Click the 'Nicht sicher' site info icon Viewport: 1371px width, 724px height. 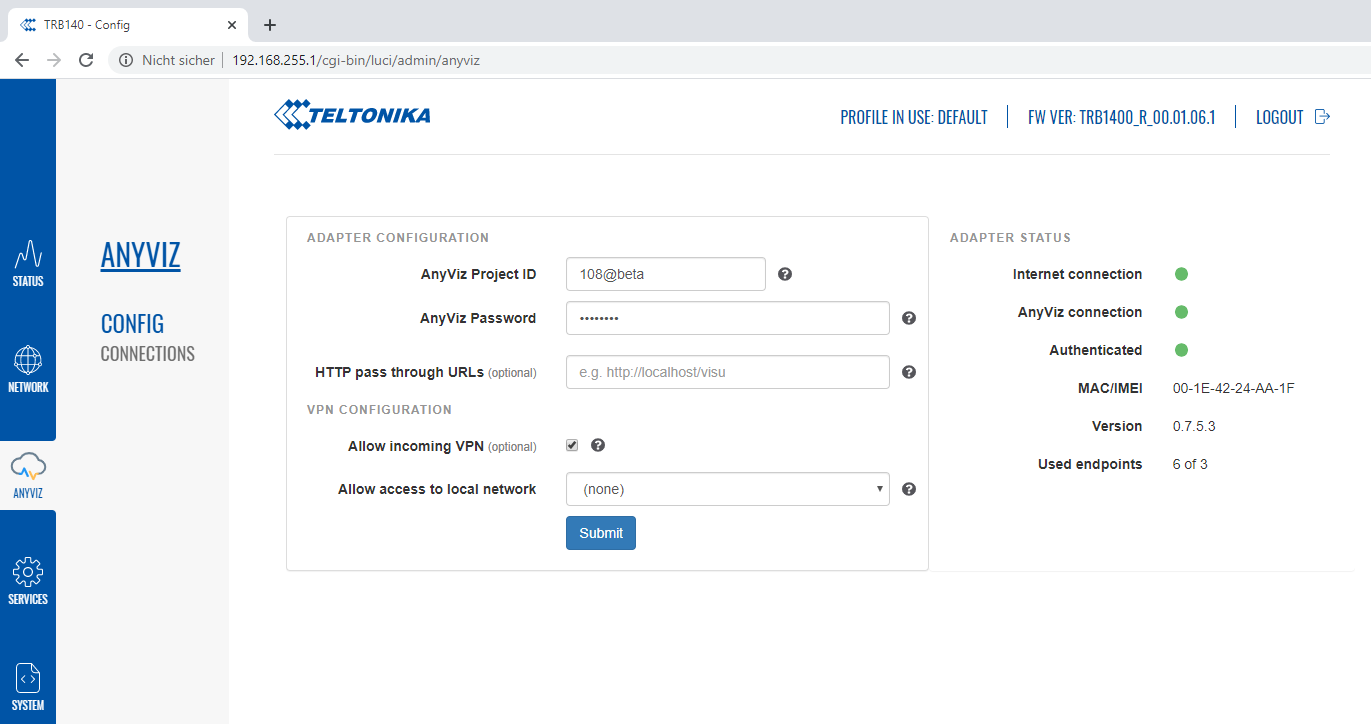(x=126, y=60)
